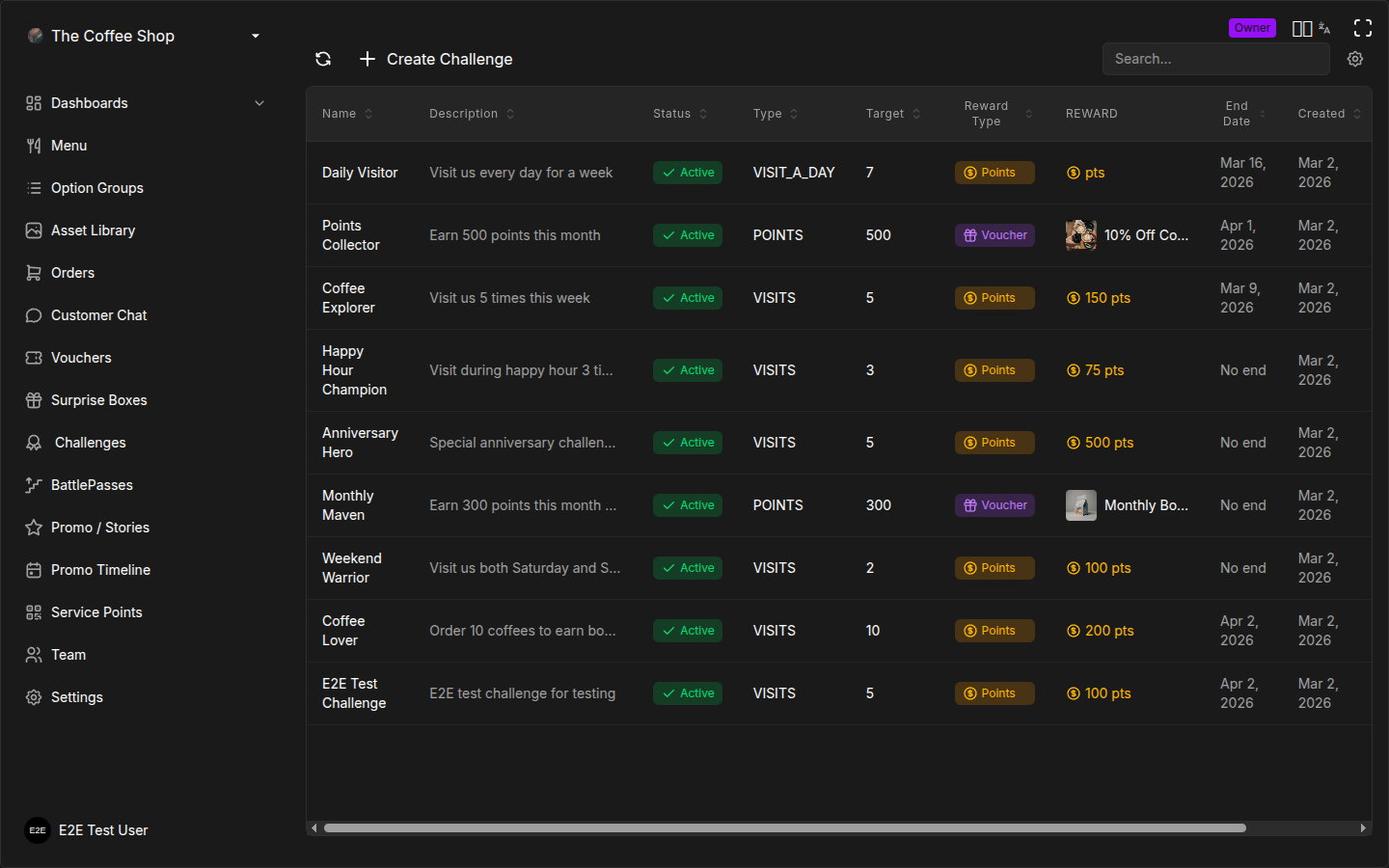Image resolution: width=1389 pixels, height=868 pixels.
Task: Go to Customer Chat section
Action: coord(98,315)
